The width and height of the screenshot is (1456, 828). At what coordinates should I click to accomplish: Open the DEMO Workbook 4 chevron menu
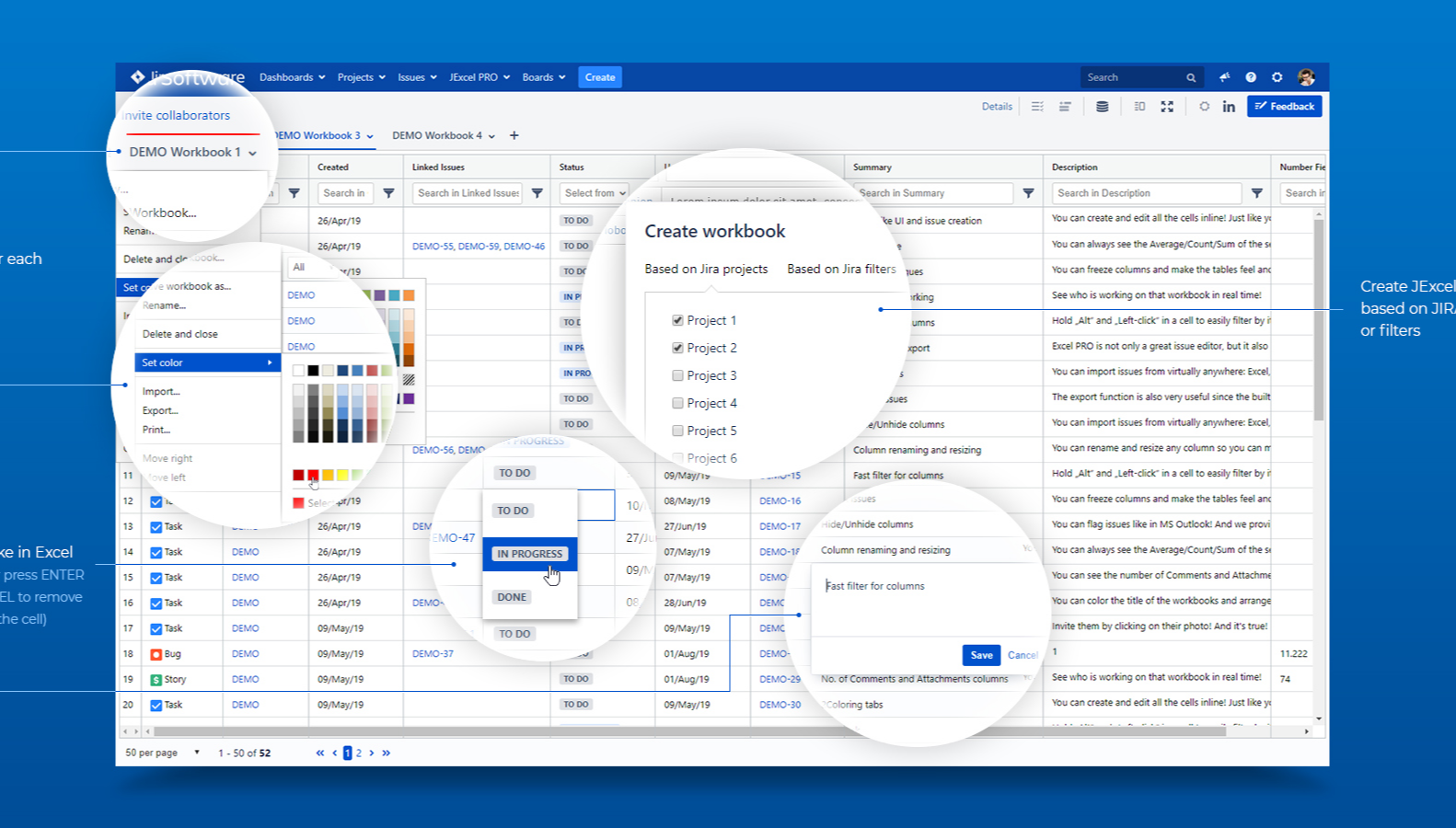pos(491,136)
